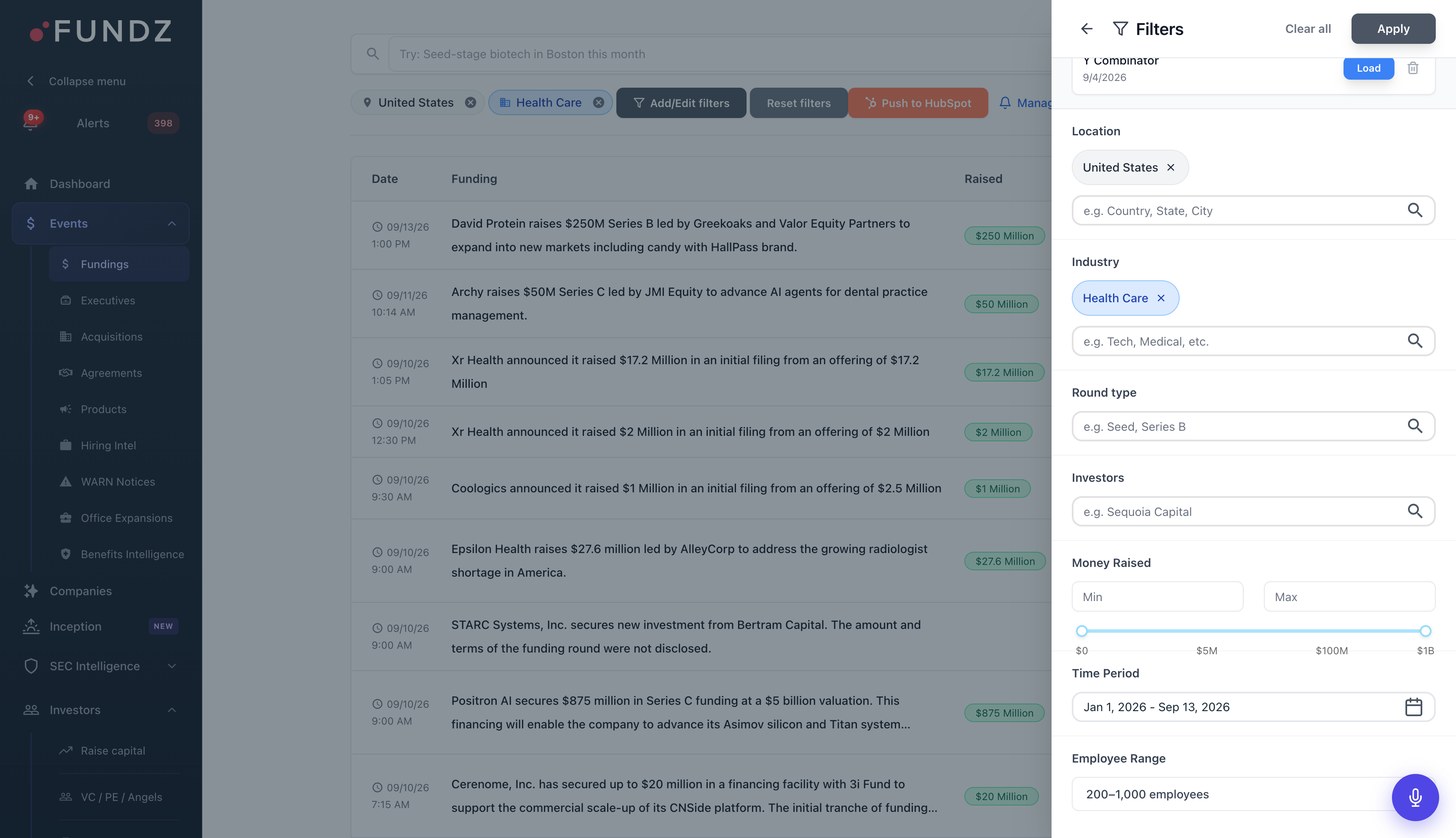This screenshot has width=1456, height=838.
Task: Collapse the Events section chevron
Action: (x=171, y=224)
